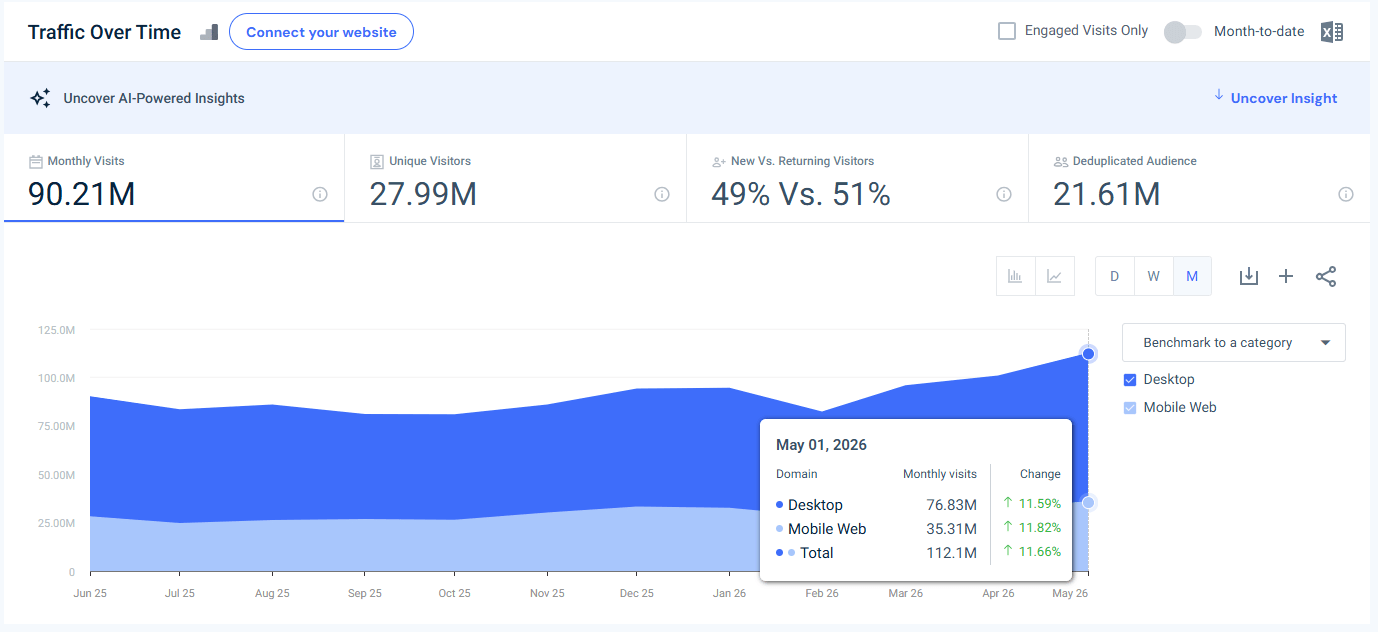Open Unique Visitors info icon
The image size is (1378, 632).
662,194
